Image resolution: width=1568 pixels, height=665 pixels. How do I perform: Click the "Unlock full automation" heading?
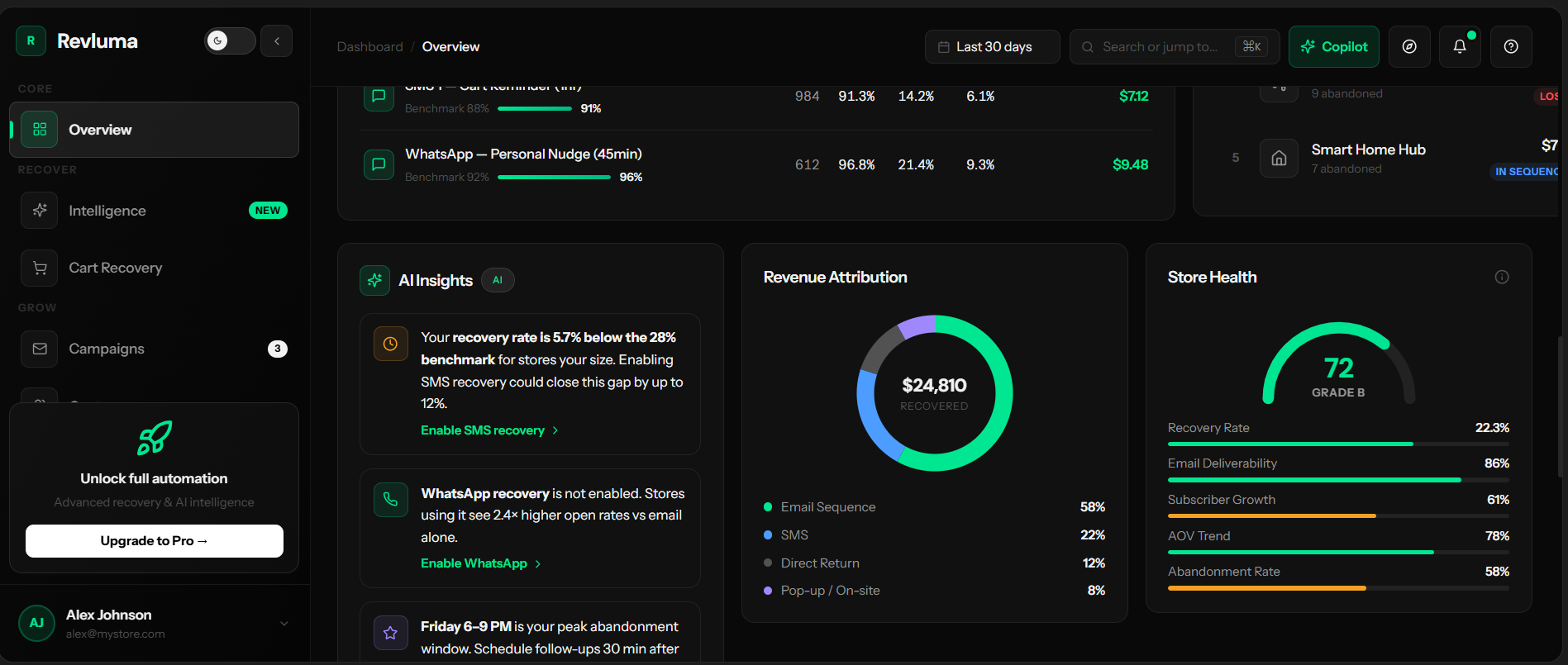[155, 478]
